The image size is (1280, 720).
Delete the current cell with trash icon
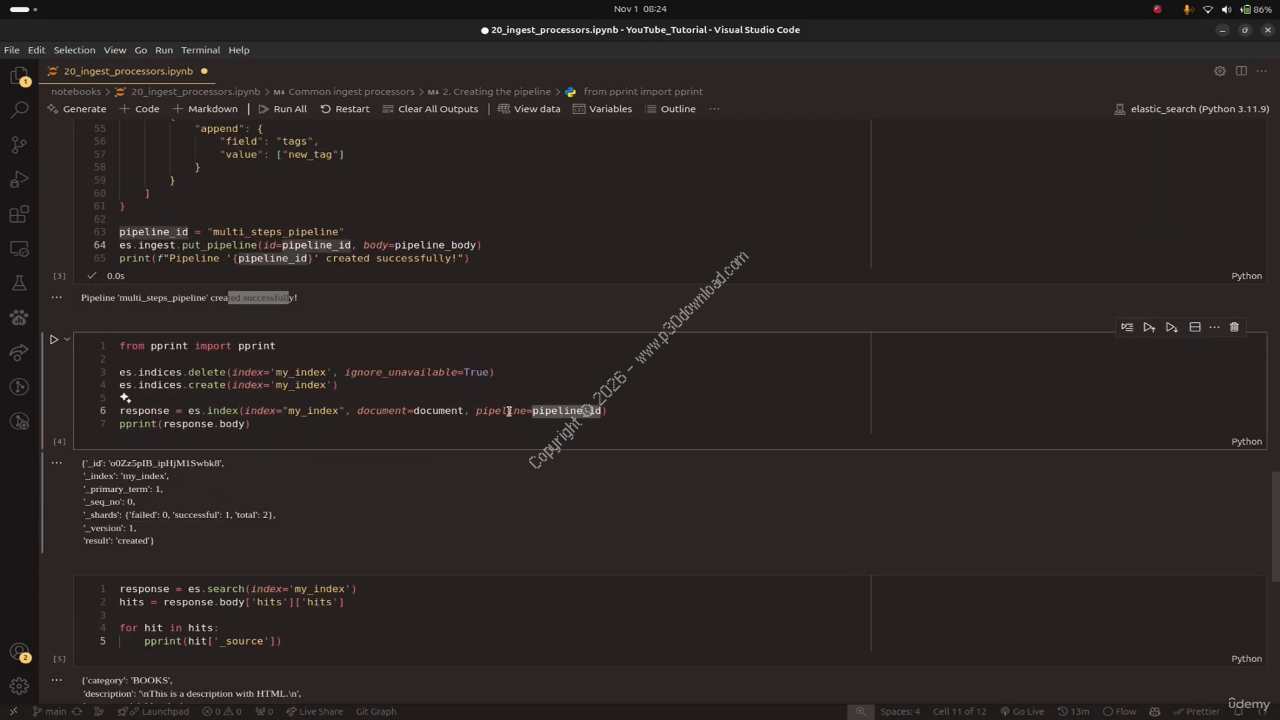click(1234, 327)
